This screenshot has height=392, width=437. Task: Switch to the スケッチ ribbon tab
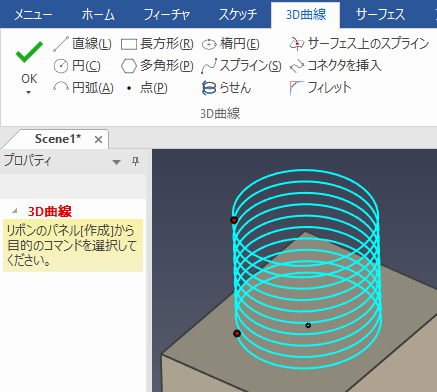(x=238, y=15)
